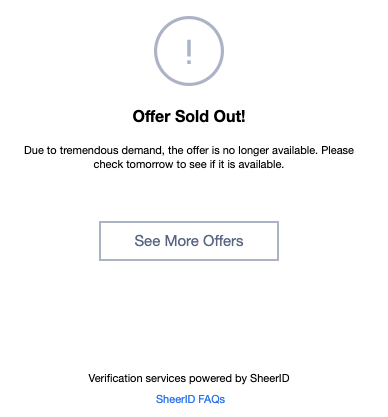
Task: Click the word 'See' on outlined button
Action: [147, 241]
